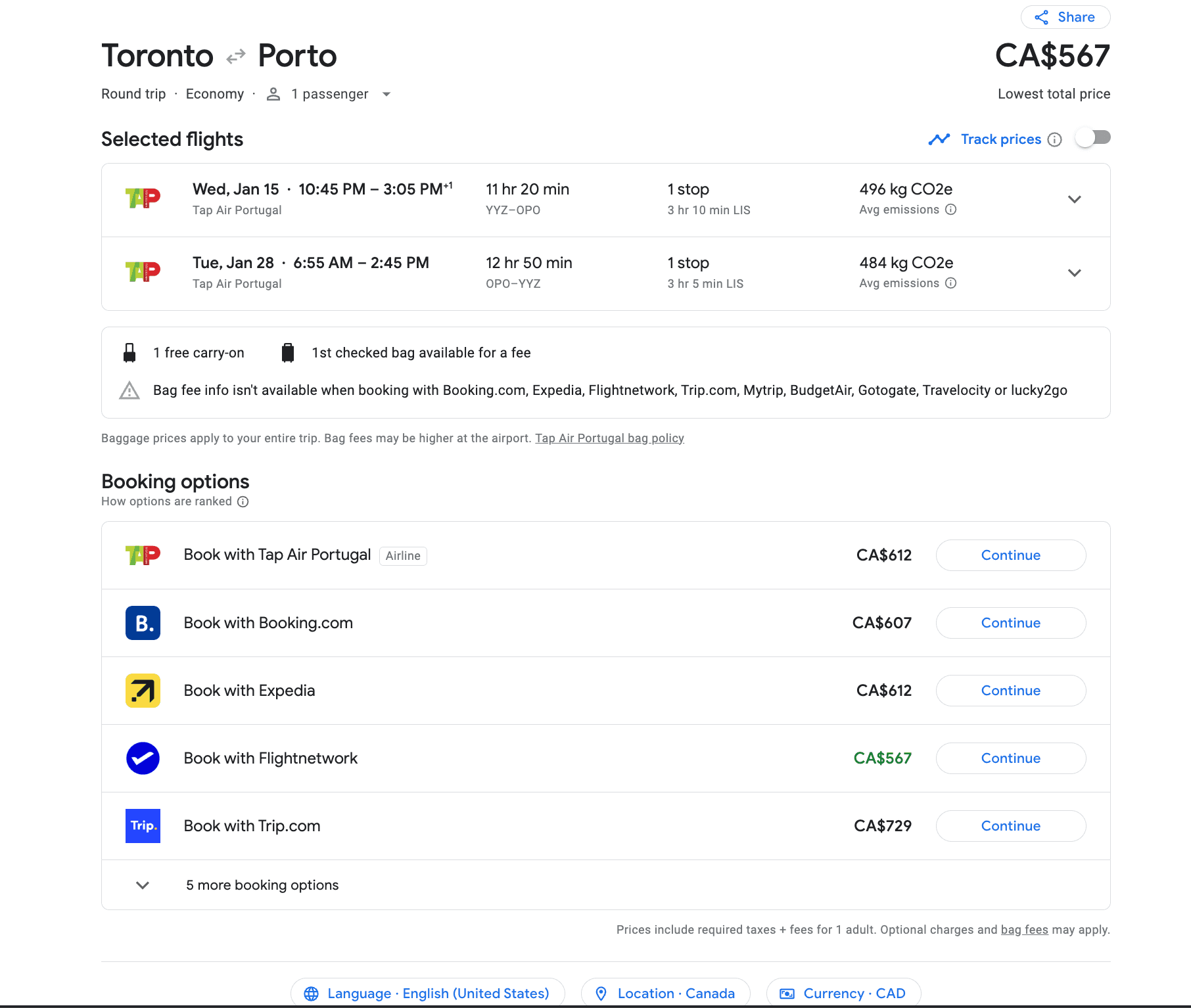Click the CA$567 green Flightnetwork price
Viewport: 1191px width, 1008px height.
pyautogui.click(x=882, y=758)
